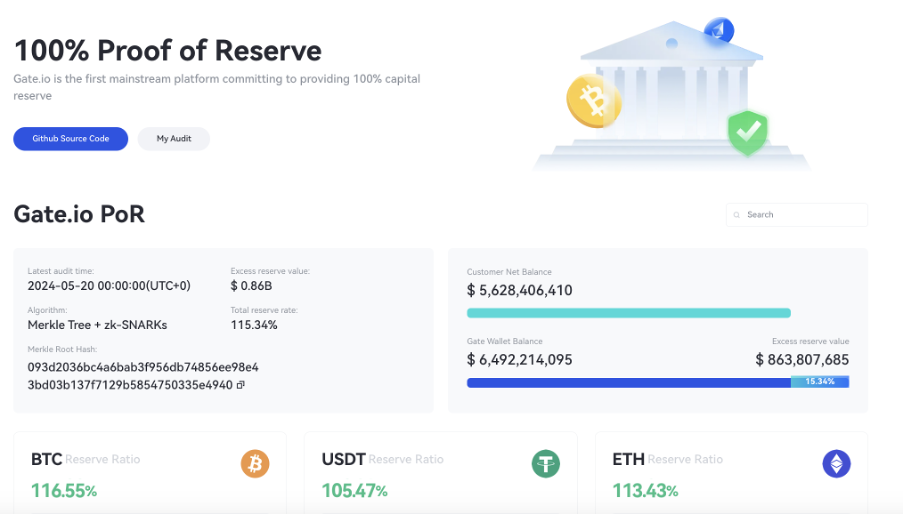This screenshot has height=514, width=904.
Task: Focus the Search input field
Action: point(802,215)
